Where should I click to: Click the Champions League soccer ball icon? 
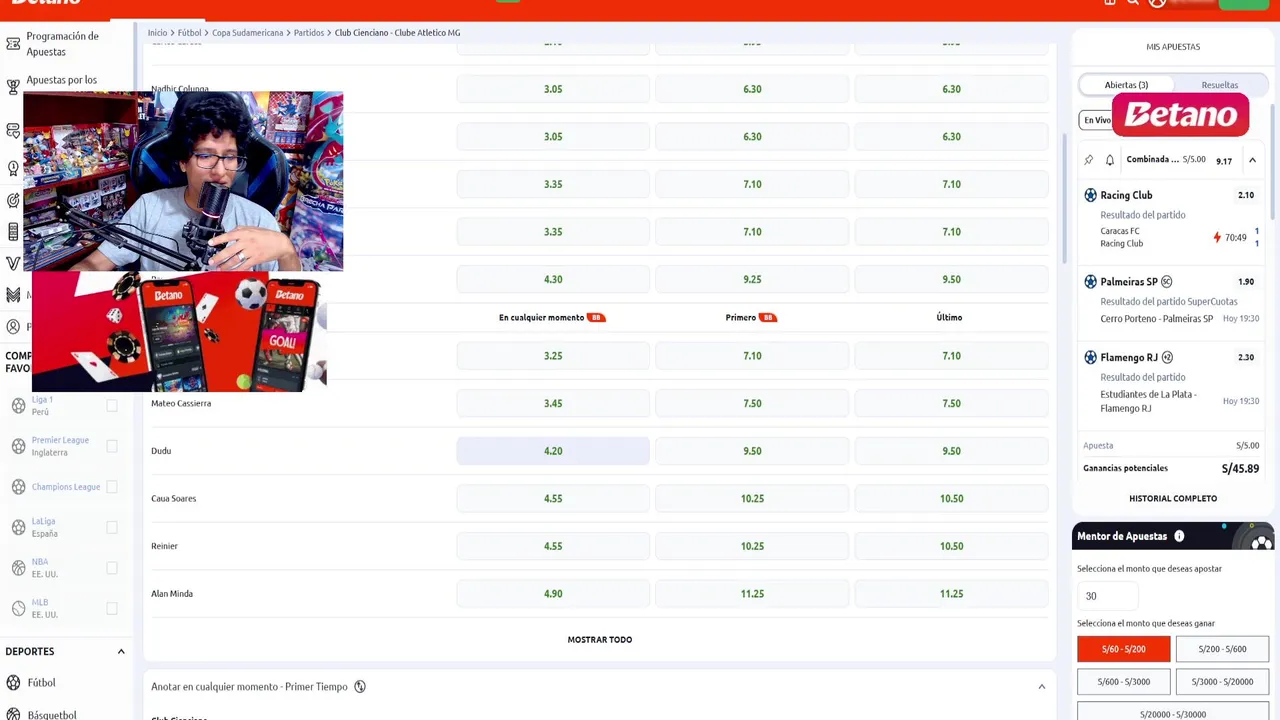pos(18,487)
